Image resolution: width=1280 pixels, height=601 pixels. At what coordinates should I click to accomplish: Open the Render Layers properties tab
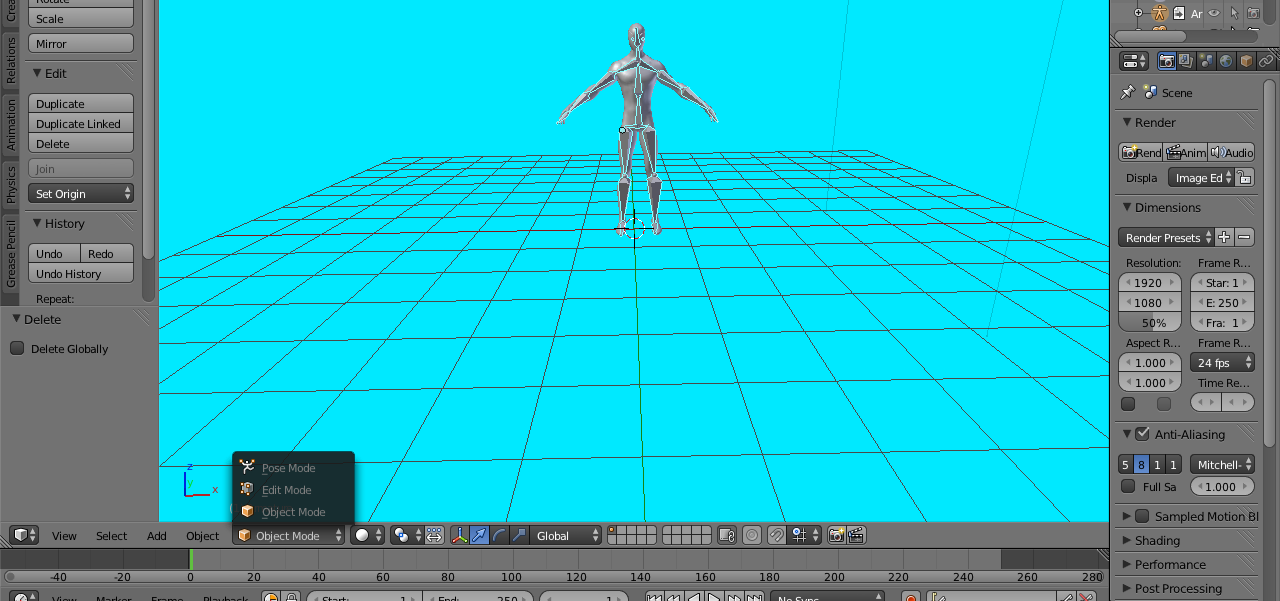tap(1186, 61)
